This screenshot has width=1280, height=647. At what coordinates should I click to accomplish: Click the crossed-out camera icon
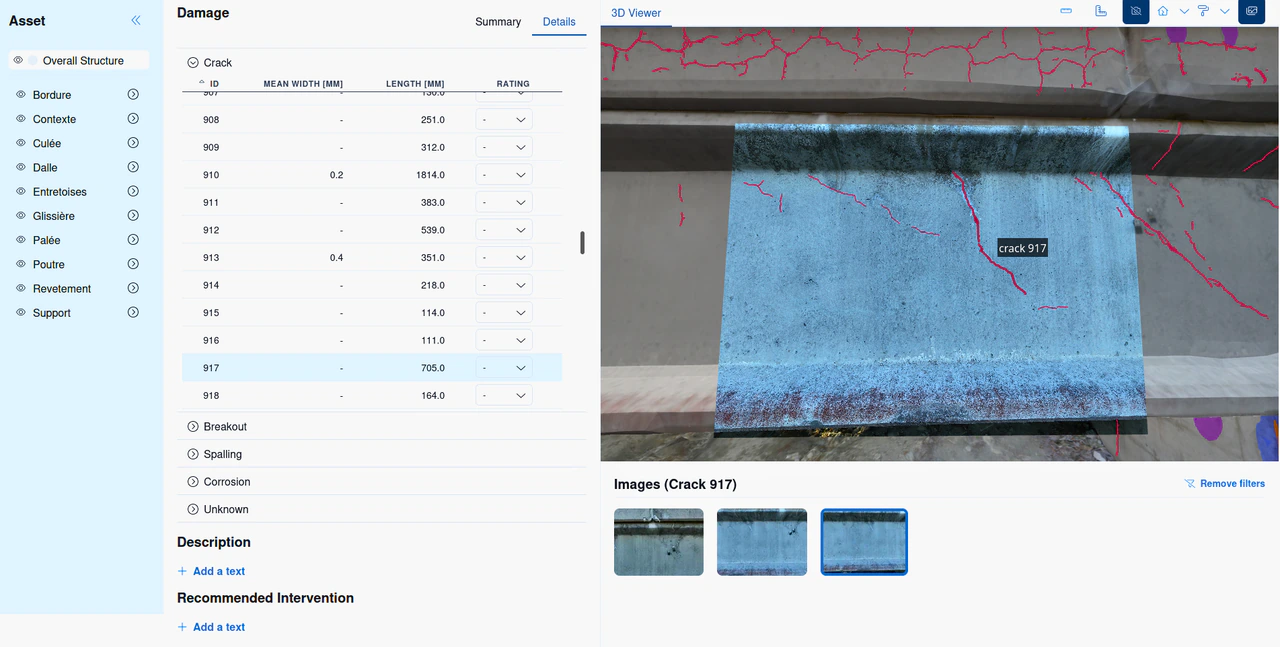[1136, 11]
